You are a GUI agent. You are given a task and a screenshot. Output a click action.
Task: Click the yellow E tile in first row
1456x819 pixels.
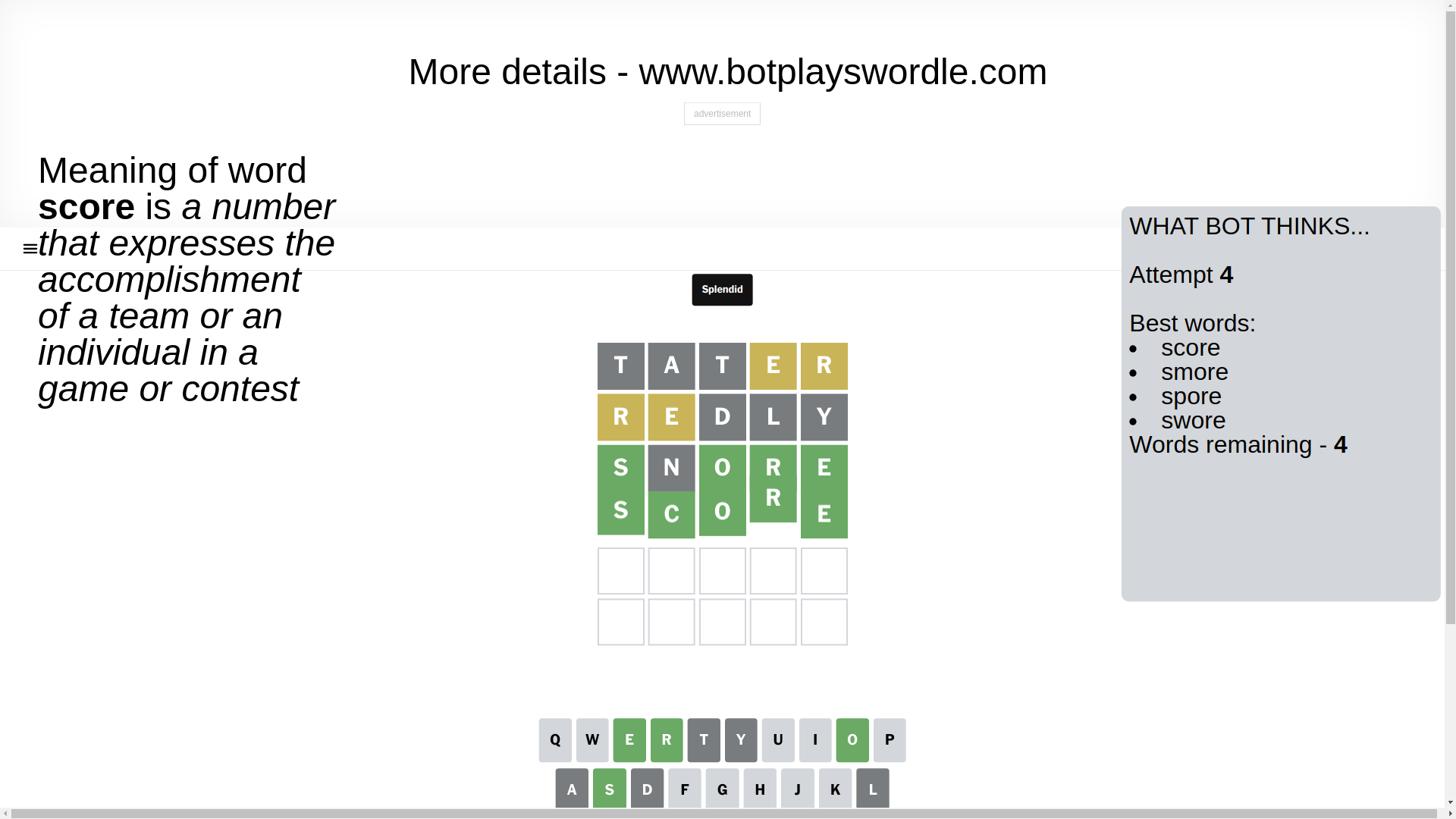773,366
